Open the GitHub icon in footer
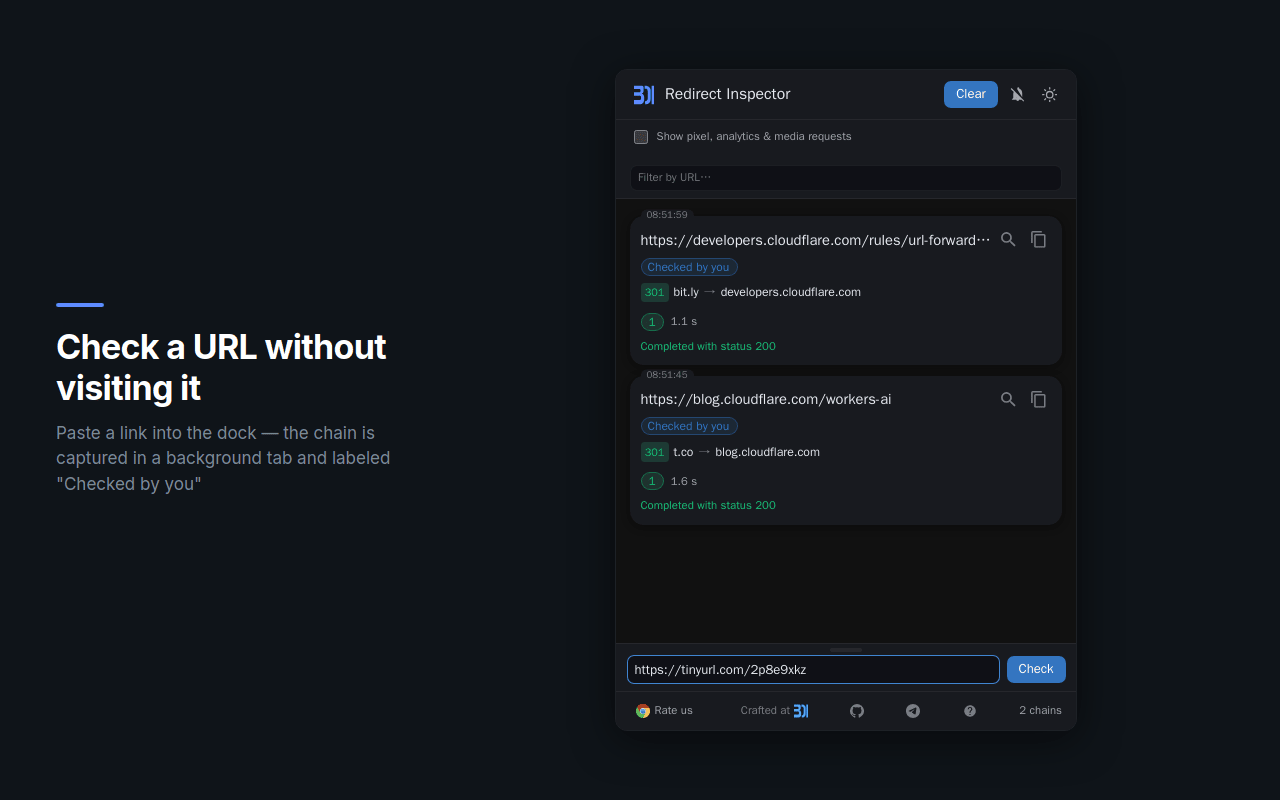Viewport: 1280px width, 800px height. (x=857, y=711)
